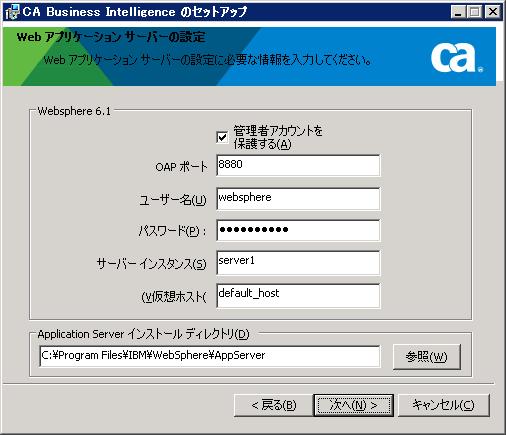Click the OAP ポート field containing 8880
Image resolution: width=506 pixels, height=435 pixels.
pos(298,165)
